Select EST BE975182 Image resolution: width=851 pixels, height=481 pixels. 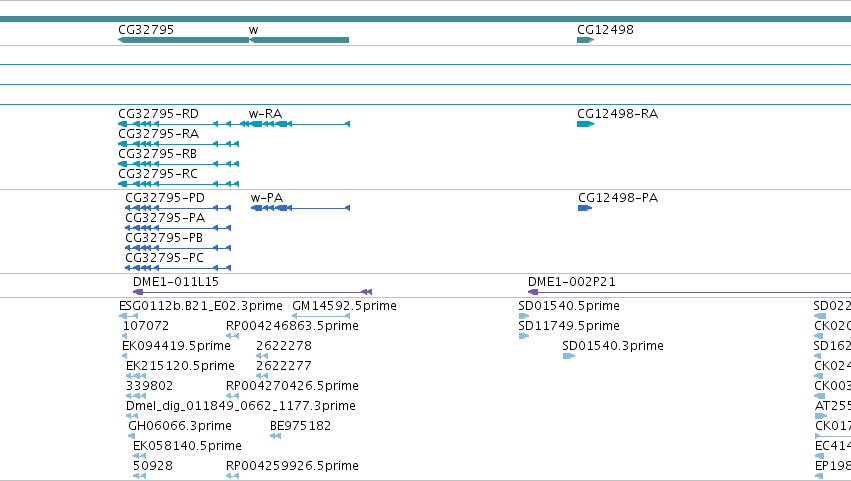click(300, 427)
